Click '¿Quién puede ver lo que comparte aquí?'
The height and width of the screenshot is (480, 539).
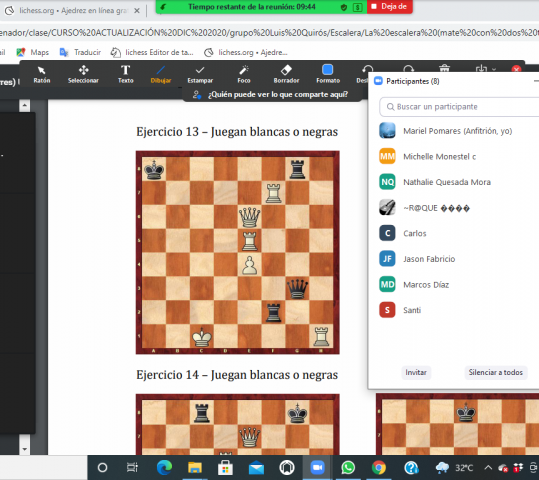click(x=278, y=95)
